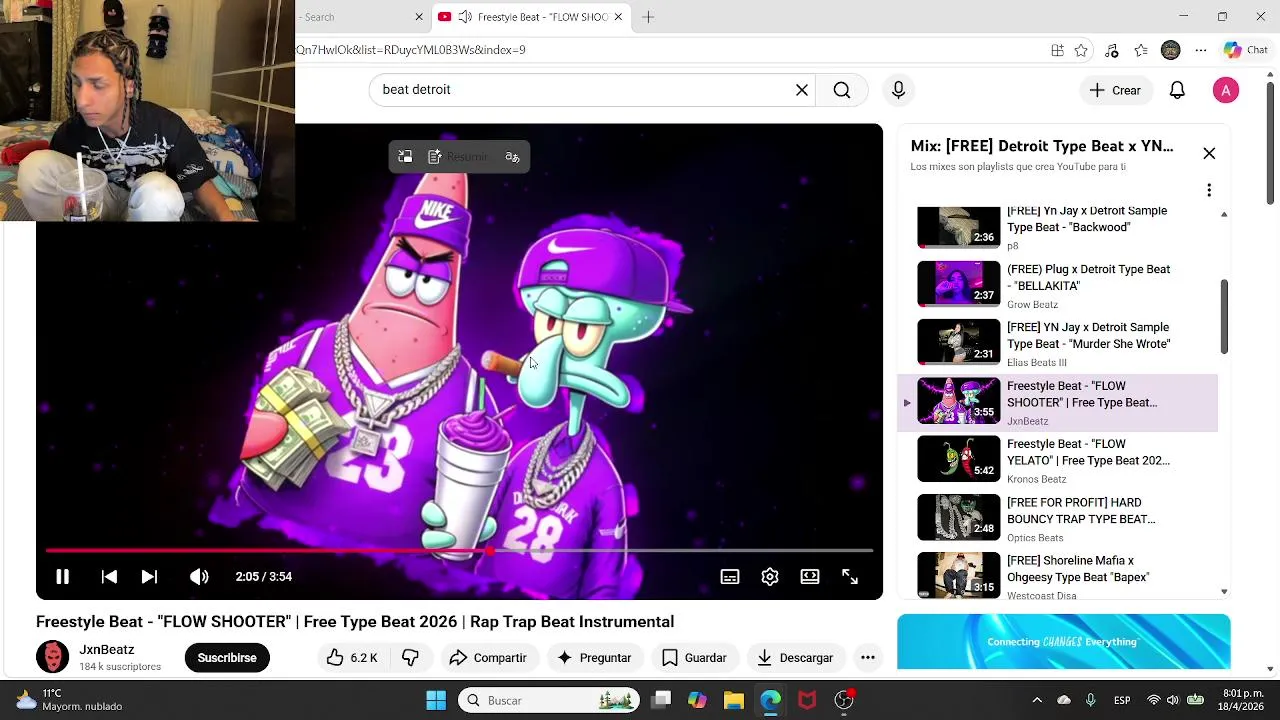The width and height of the screenshot is (1280, 720).
Task: Open the Edge favorites list icon
Action: [x=1141, y=50]
